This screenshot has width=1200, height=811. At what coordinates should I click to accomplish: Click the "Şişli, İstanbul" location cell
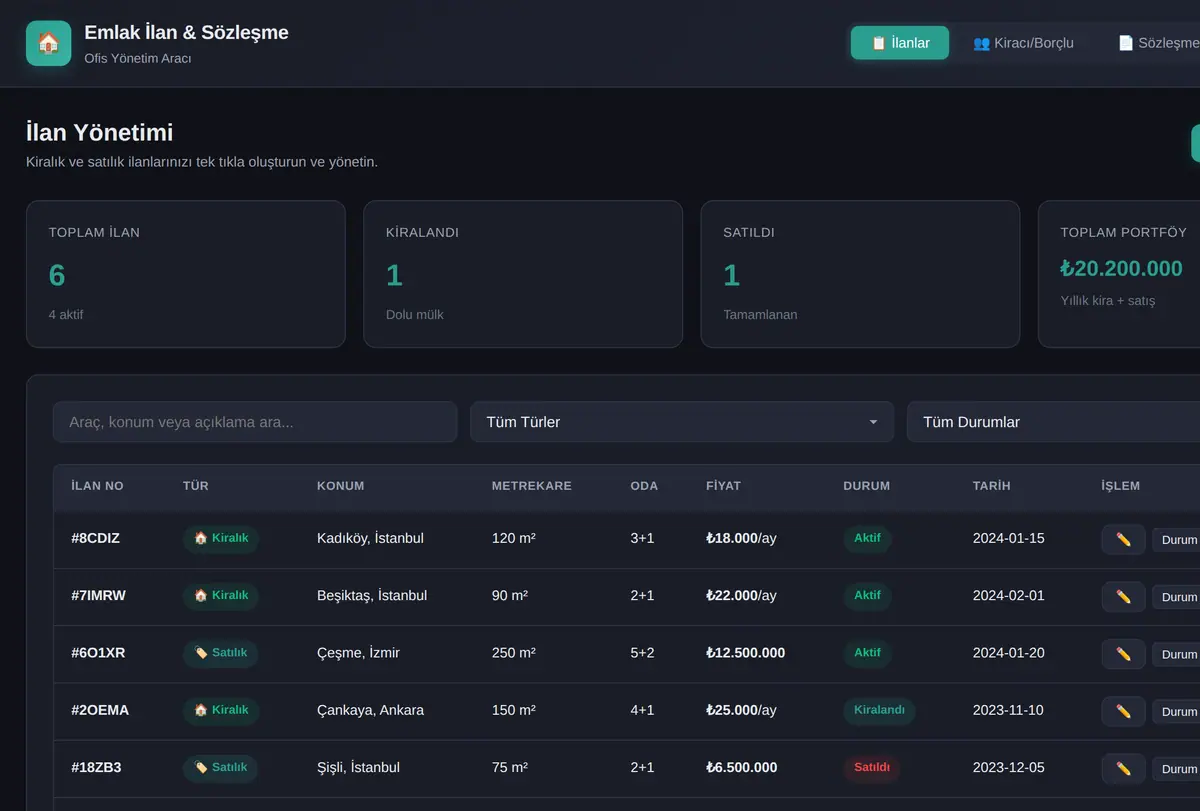tap(358, 768)
